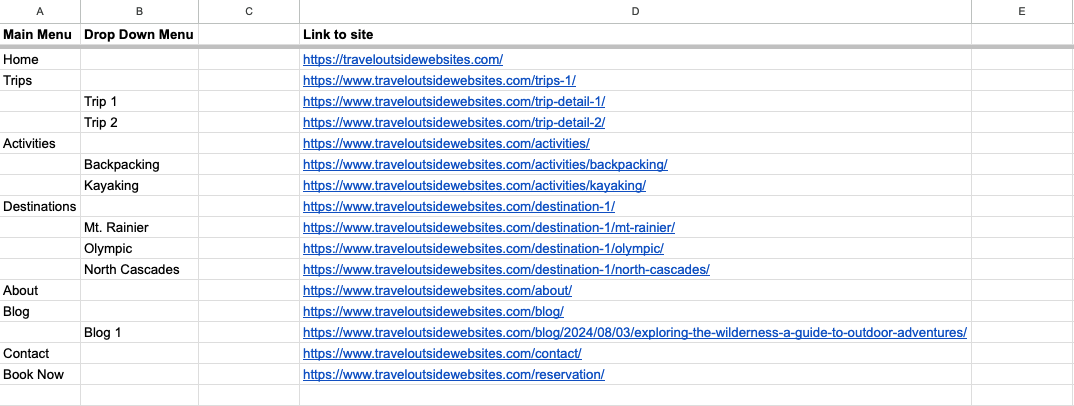Select the Destinations cell

click(40, 206)
